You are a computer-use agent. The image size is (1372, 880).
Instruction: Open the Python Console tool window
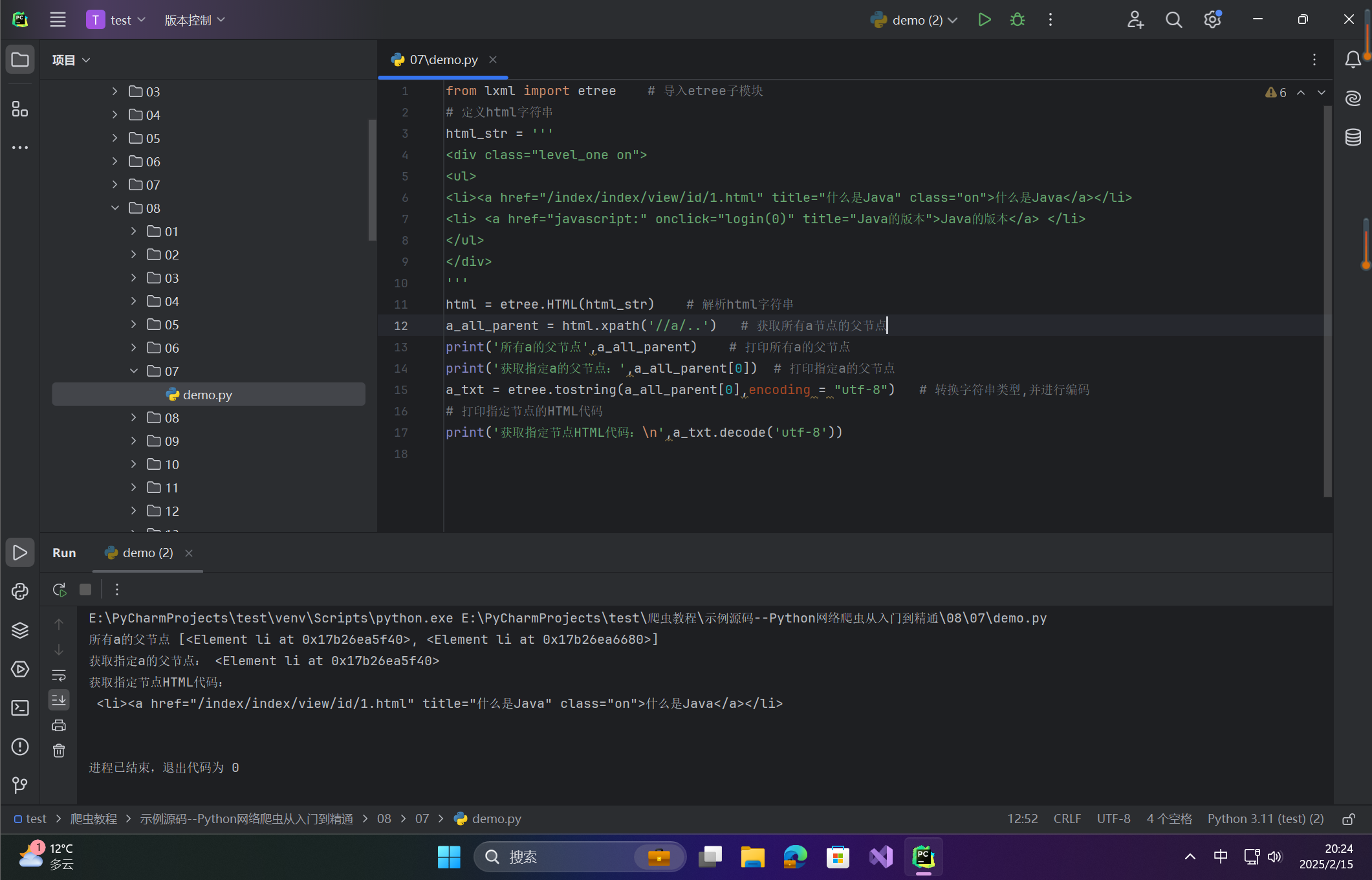[20, 591]
